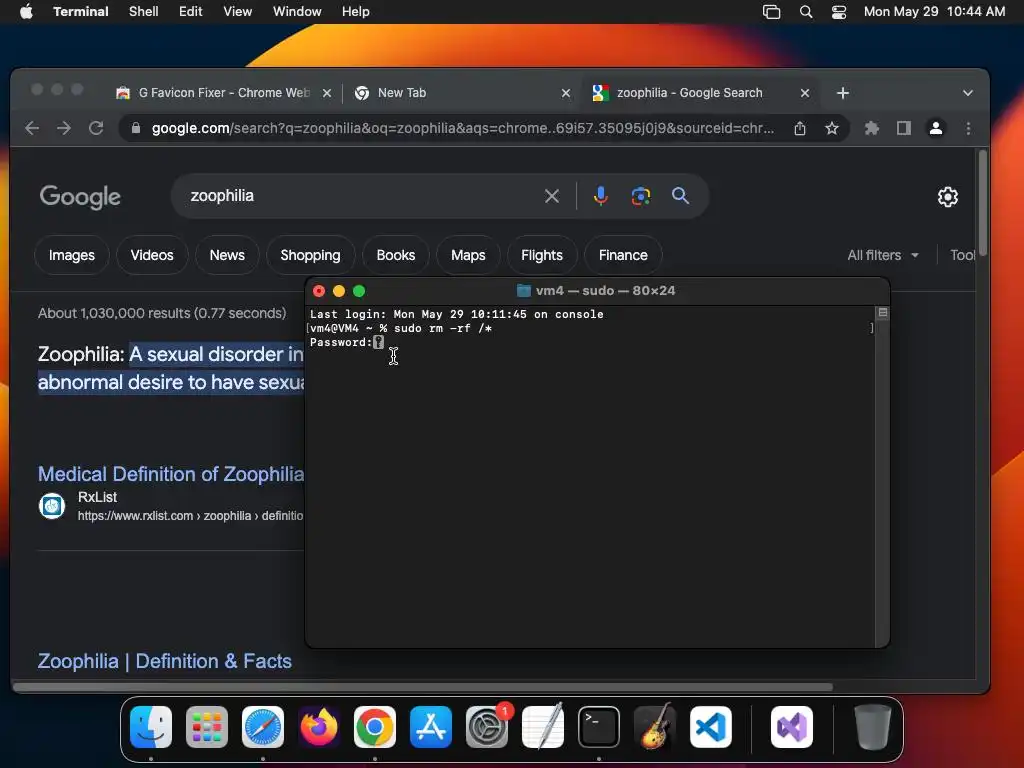Open Chrome extensions puzzle icon
This screenshot has height=768, width=1024.
[x=872, y=128]
